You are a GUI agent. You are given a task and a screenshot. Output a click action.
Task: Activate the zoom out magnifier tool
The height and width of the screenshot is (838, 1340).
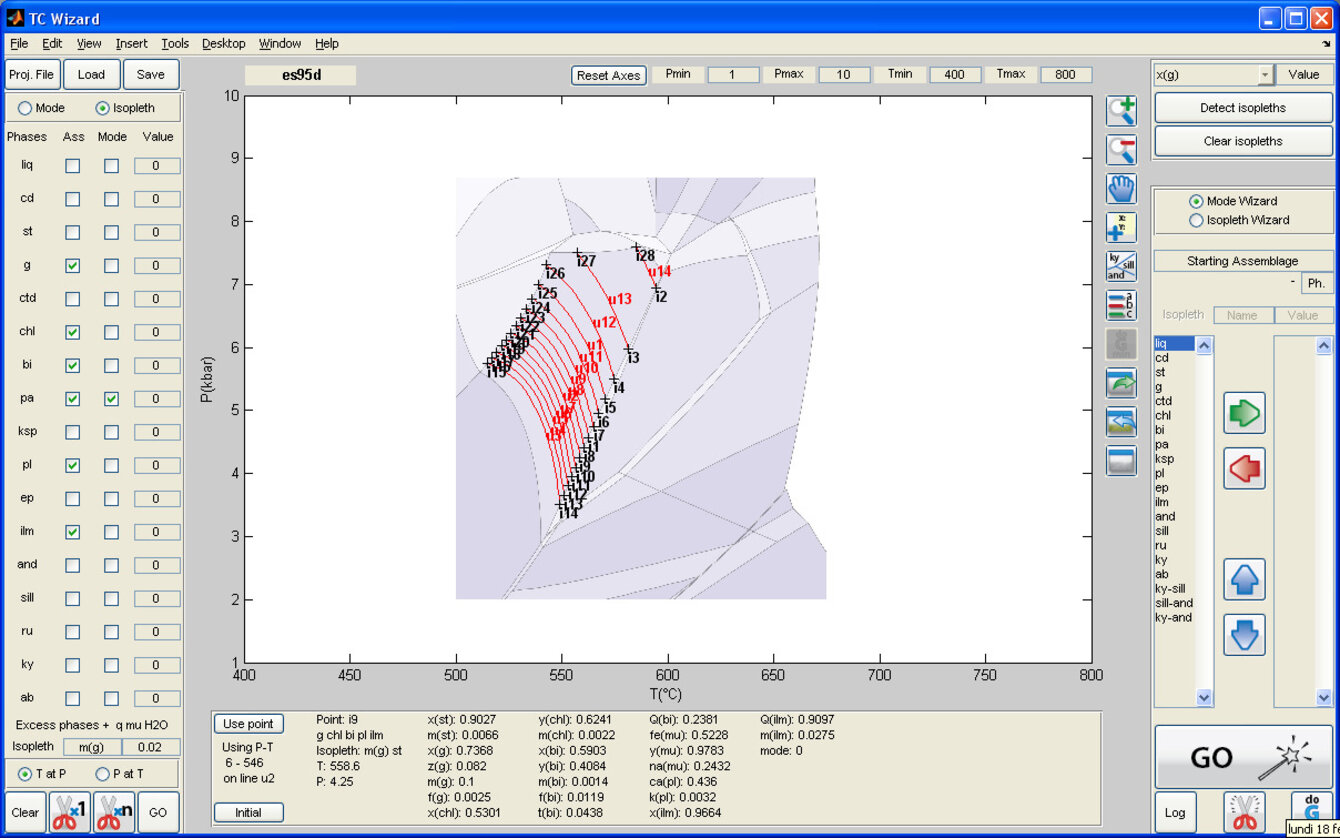1120,150
